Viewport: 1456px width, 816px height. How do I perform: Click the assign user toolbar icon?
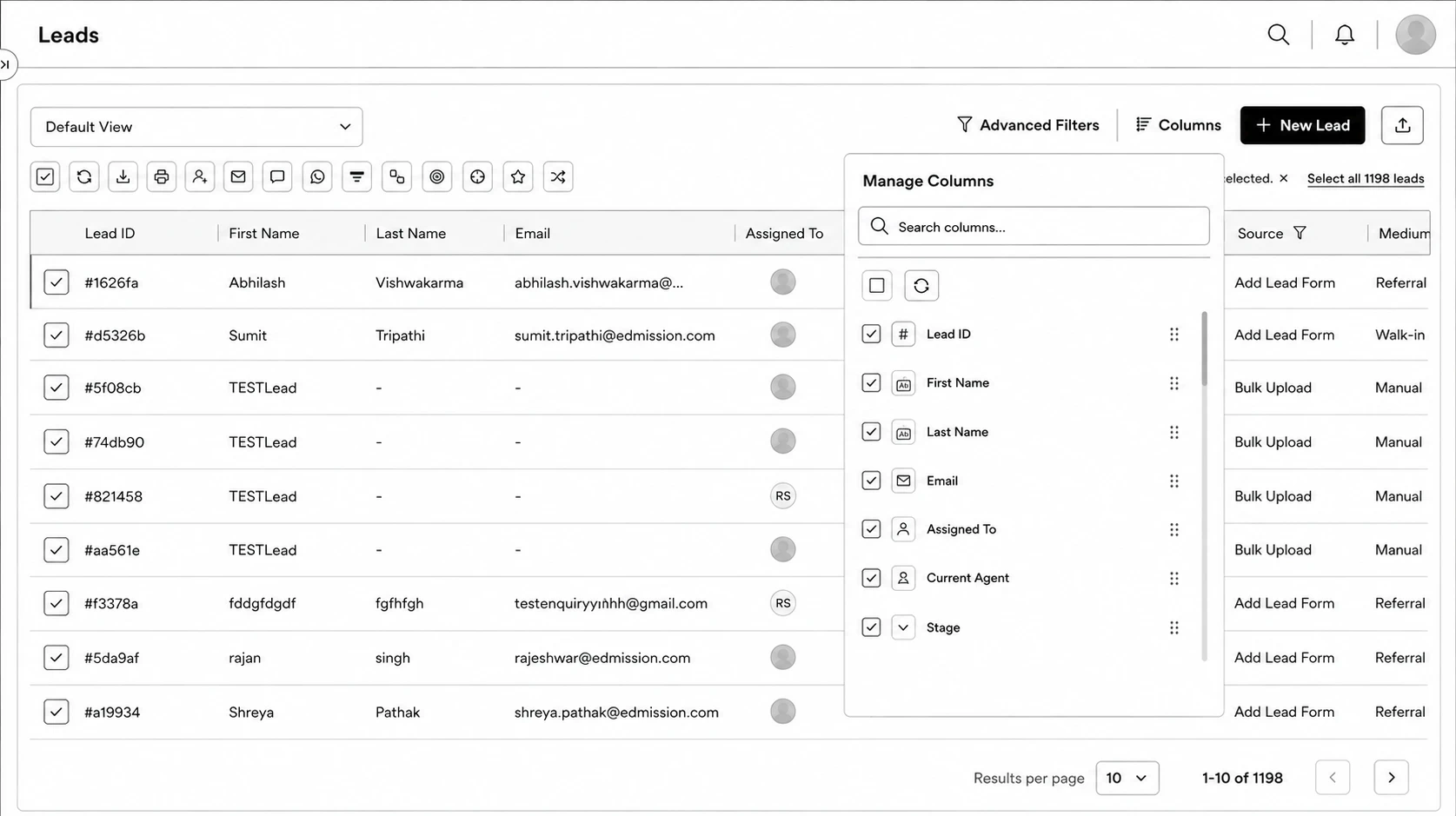click(x=200, y=176)
